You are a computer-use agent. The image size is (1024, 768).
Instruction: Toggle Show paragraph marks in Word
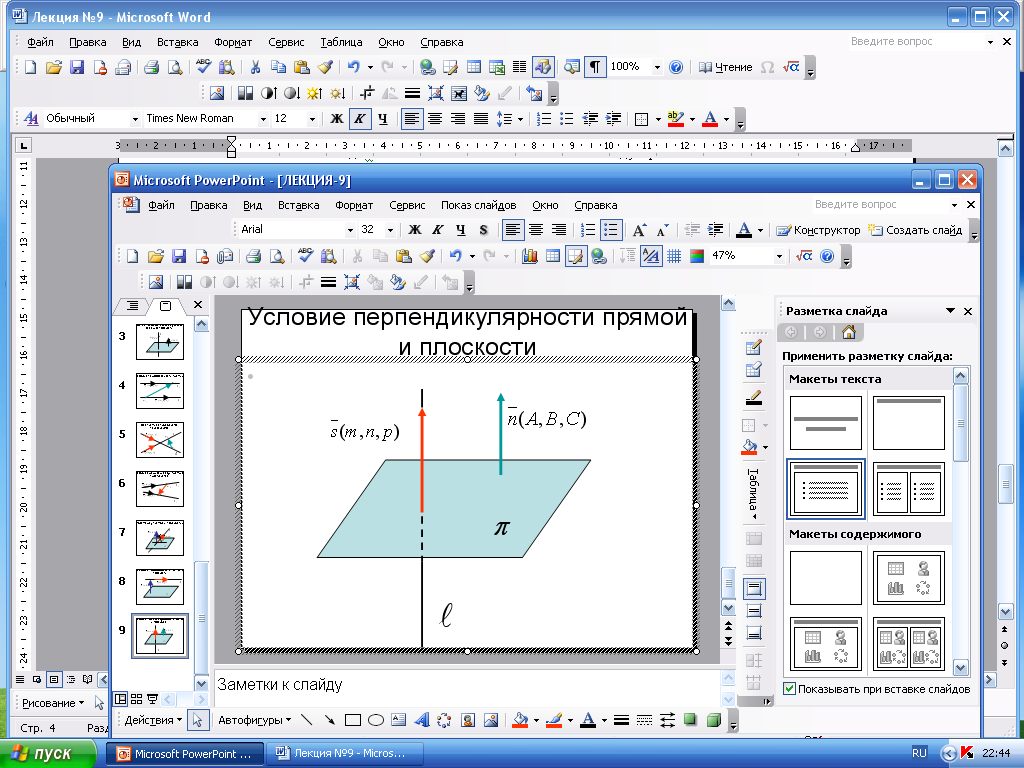[x=594, y=67]
